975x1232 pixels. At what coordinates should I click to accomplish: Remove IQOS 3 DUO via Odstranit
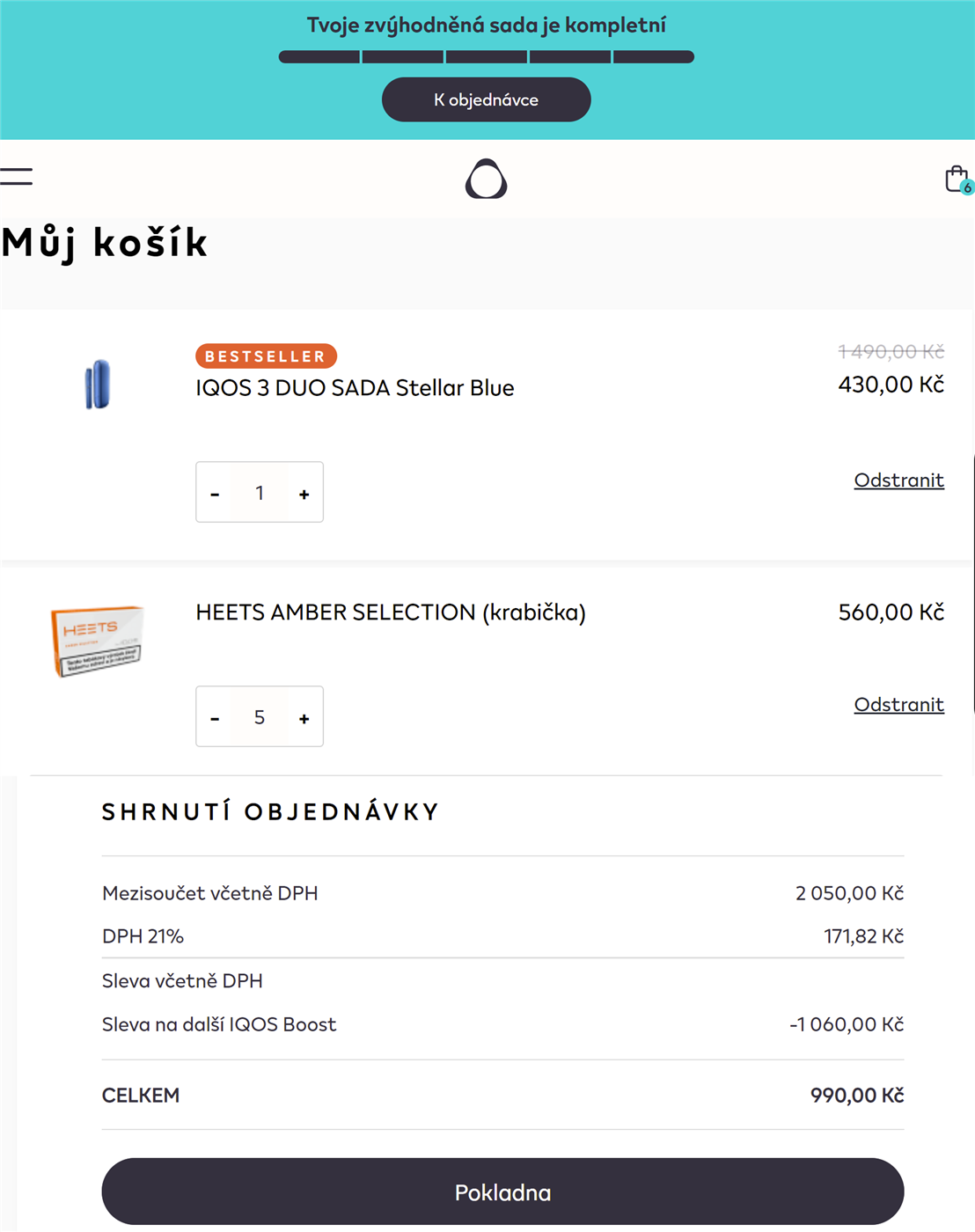pyautogui.click(x=898, y=480)
